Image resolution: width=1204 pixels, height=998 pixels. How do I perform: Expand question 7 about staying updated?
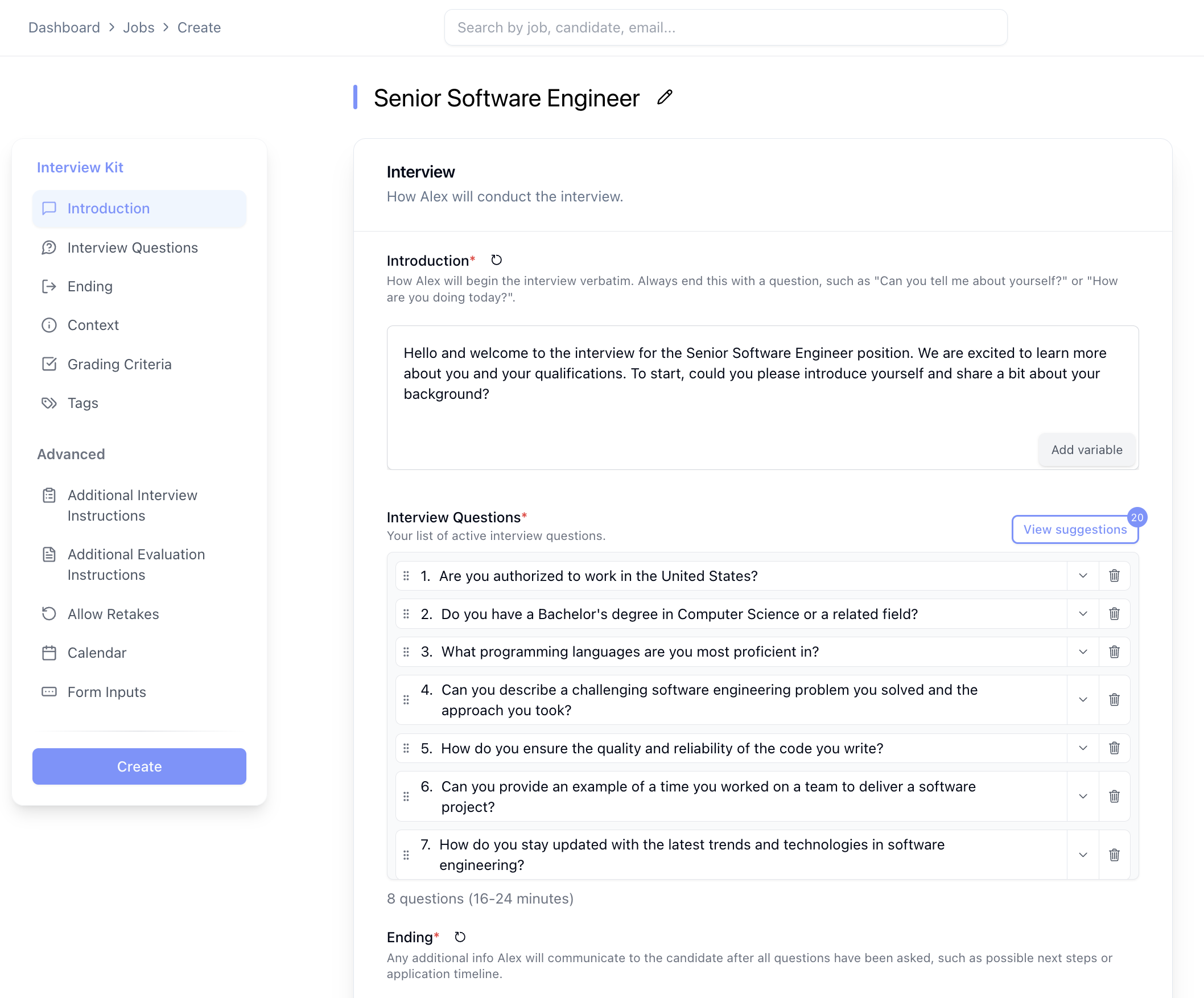[x=1083, y=855]
